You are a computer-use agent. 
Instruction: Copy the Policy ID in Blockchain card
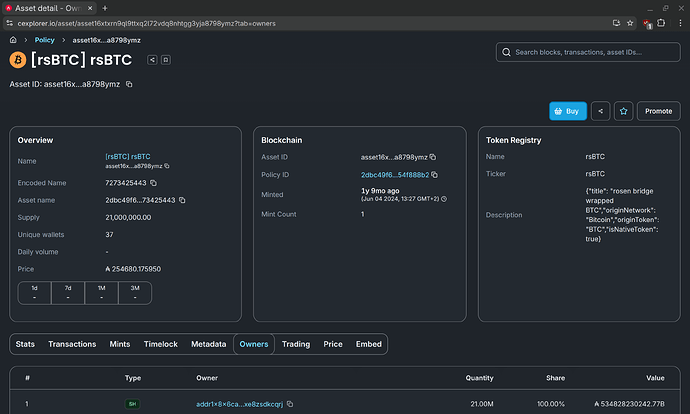click(435, 175)
